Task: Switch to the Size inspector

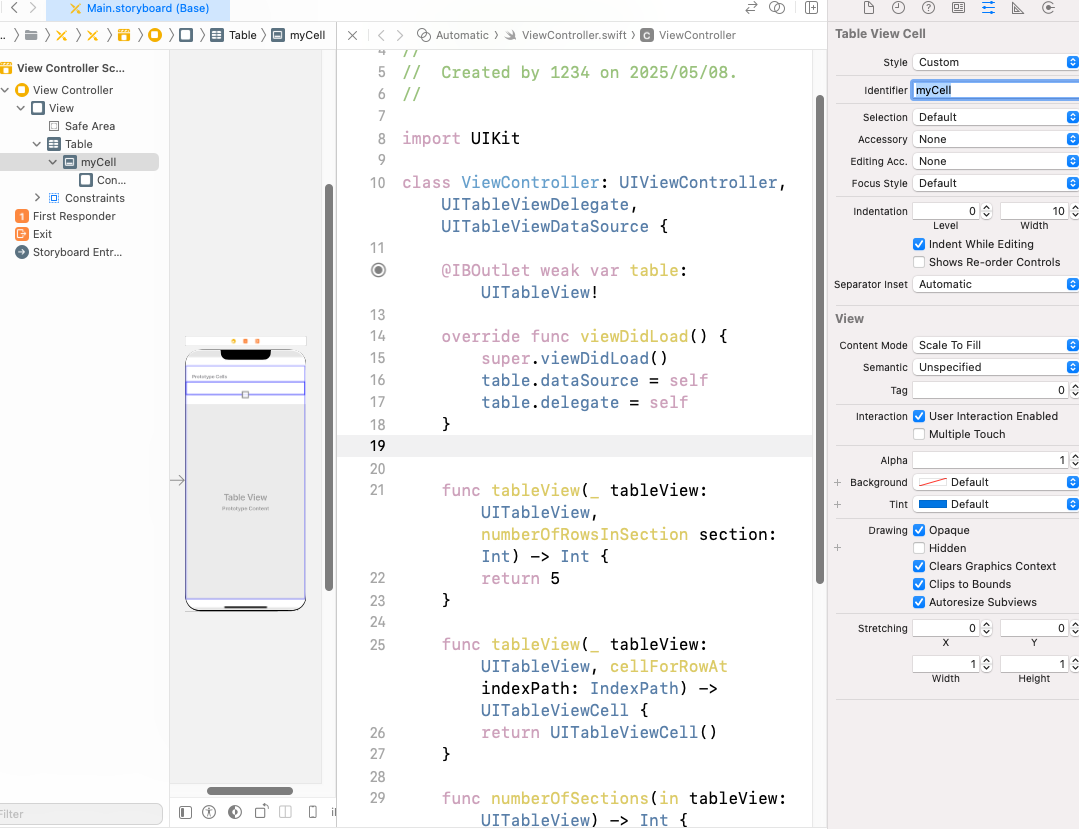Action: click(x=1018, y=8)
